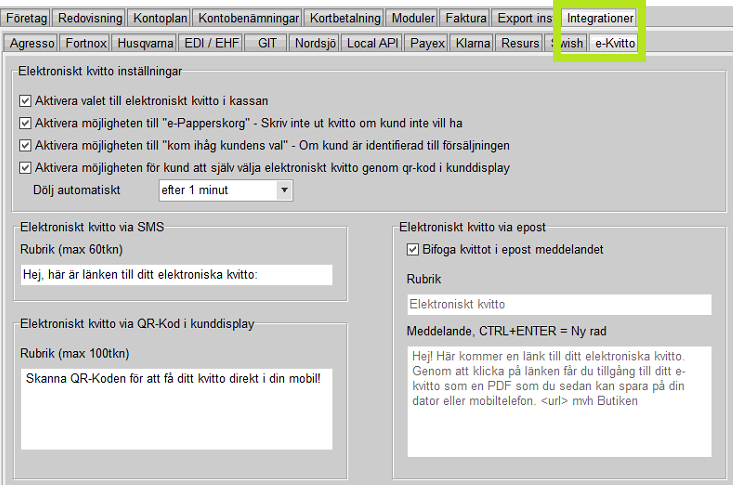Disable the e-Papperskorg checkbox

click(x=26, y=123)
